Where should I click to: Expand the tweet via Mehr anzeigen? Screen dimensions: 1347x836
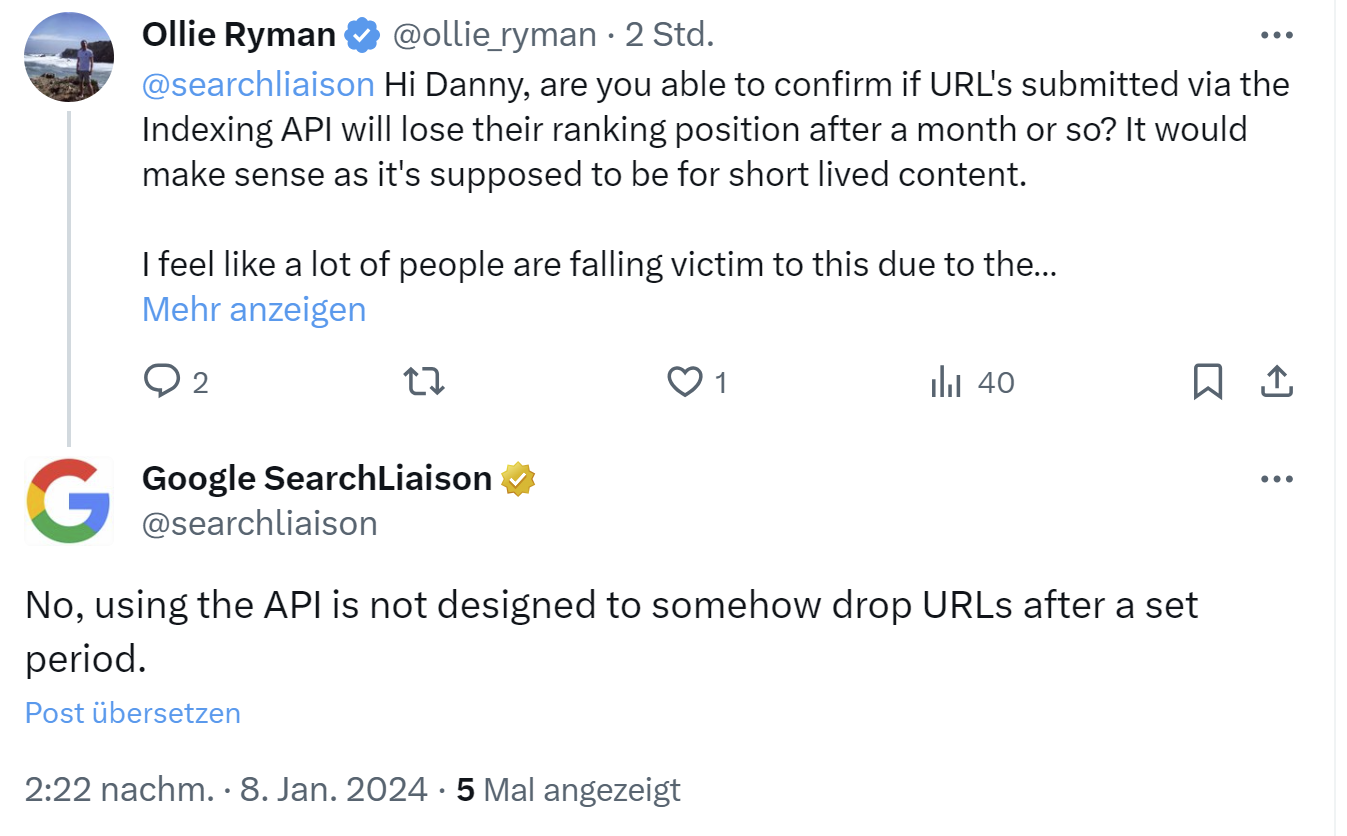tap(253, 309)
